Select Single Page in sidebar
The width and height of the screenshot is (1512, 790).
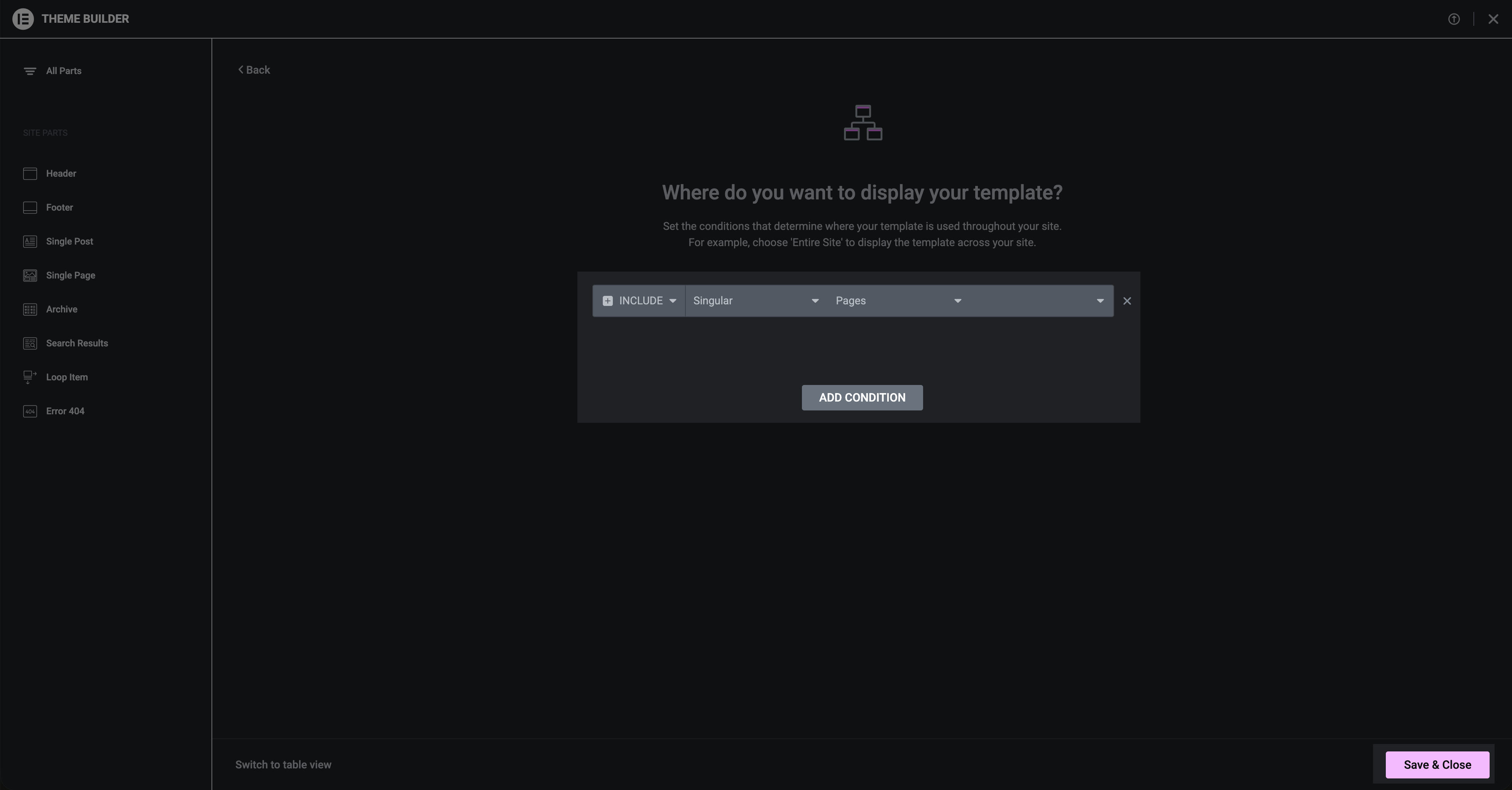[x=71, y=276]
